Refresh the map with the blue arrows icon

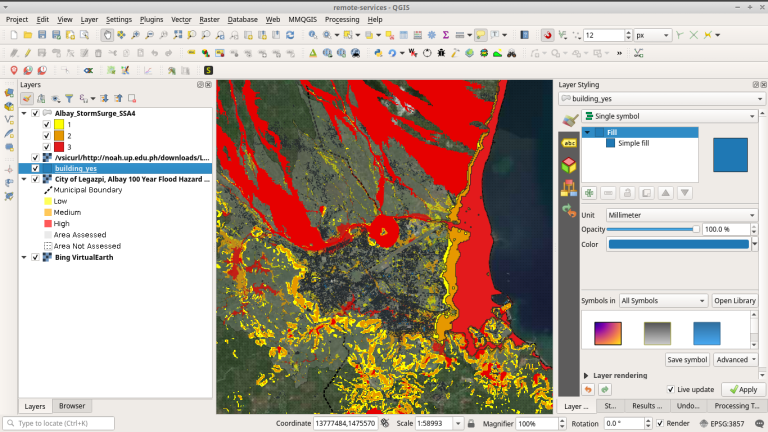click(x=290, y=35)
